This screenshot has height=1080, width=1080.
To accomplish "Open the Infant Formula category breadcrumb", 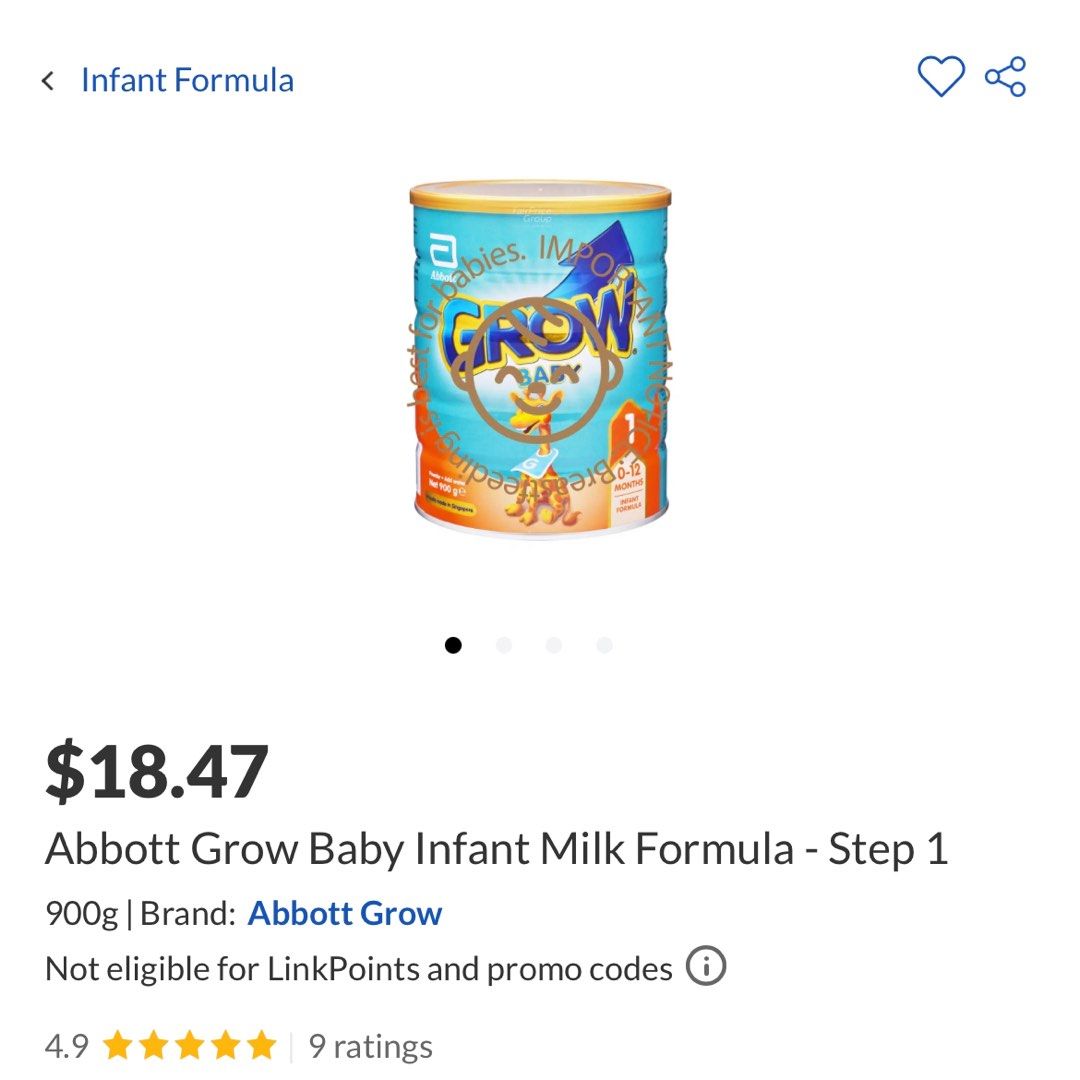I will coord(188,80).
